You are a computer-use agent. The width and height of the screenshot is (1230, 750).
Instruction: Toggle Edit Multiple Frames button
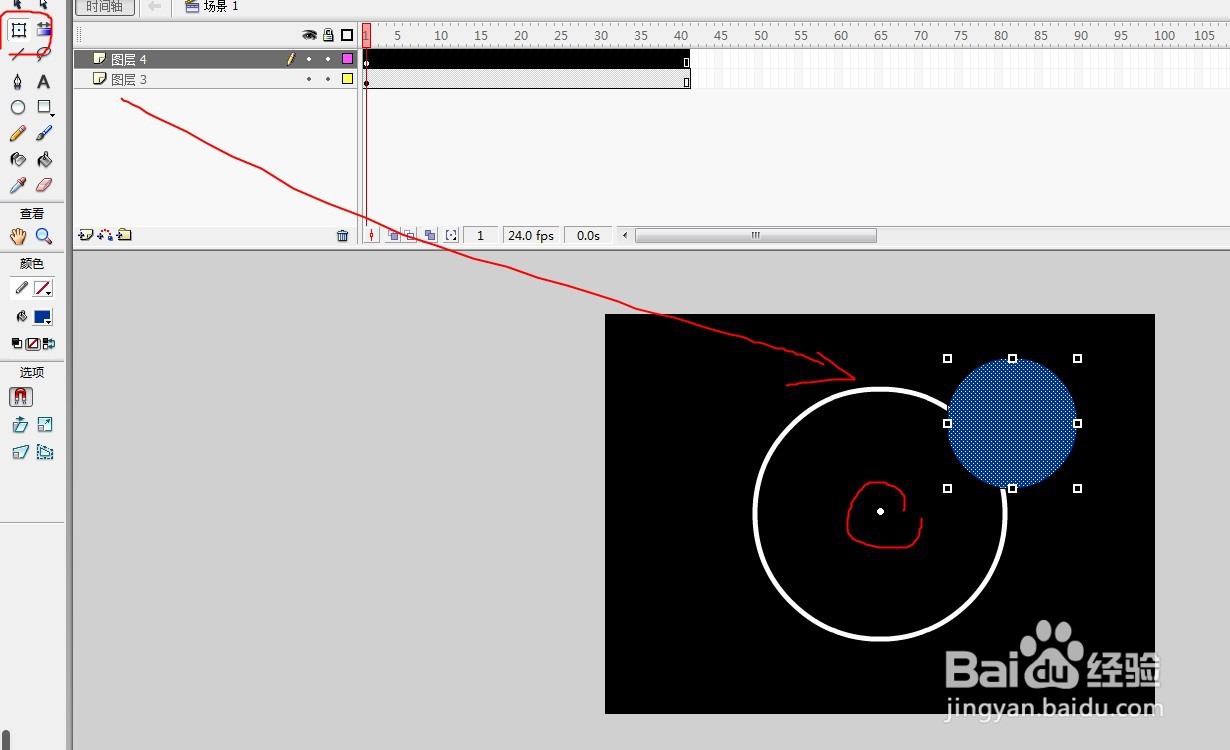(430, 235)
